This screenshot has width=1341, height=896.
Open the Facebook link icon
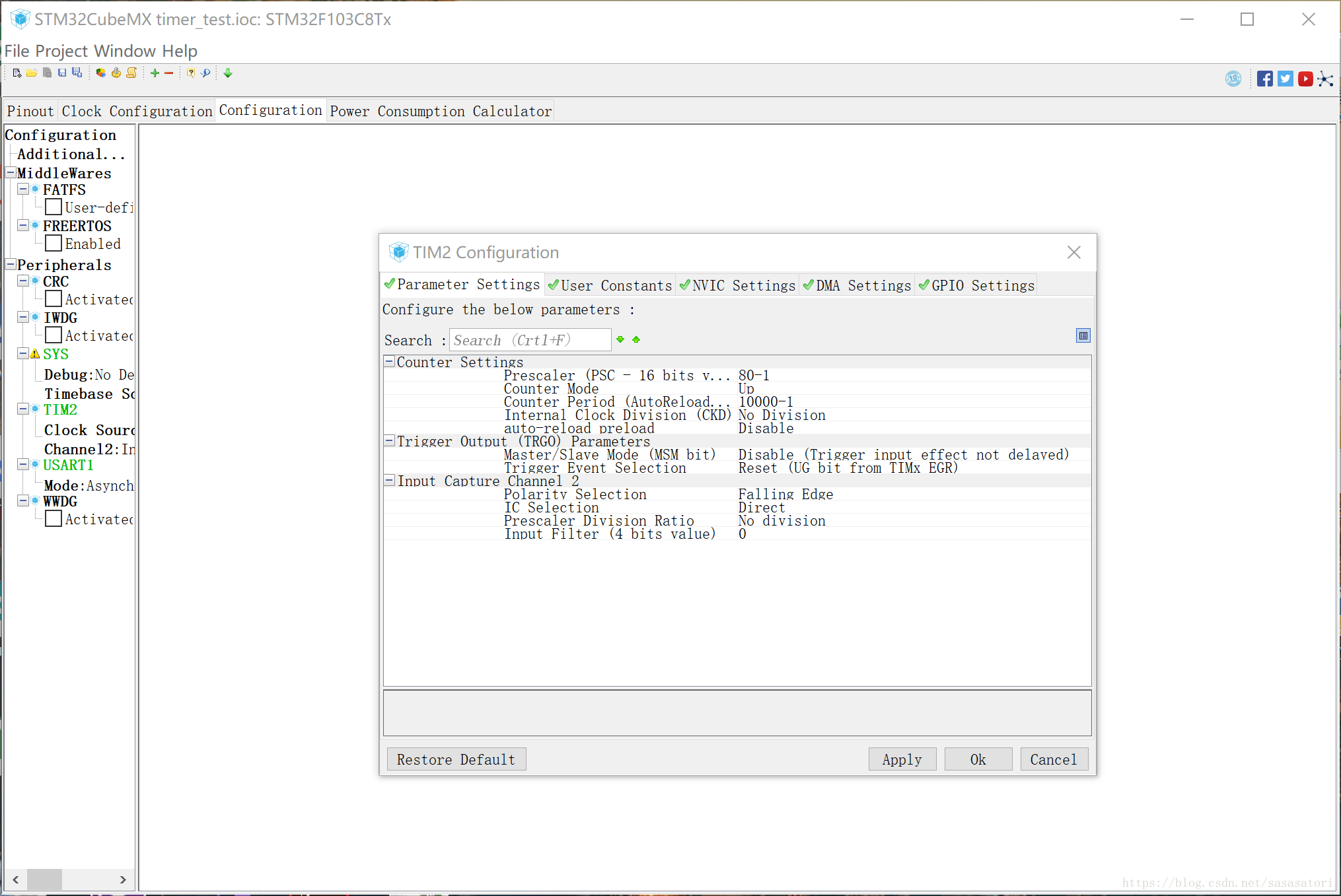tap(1265, 79)
